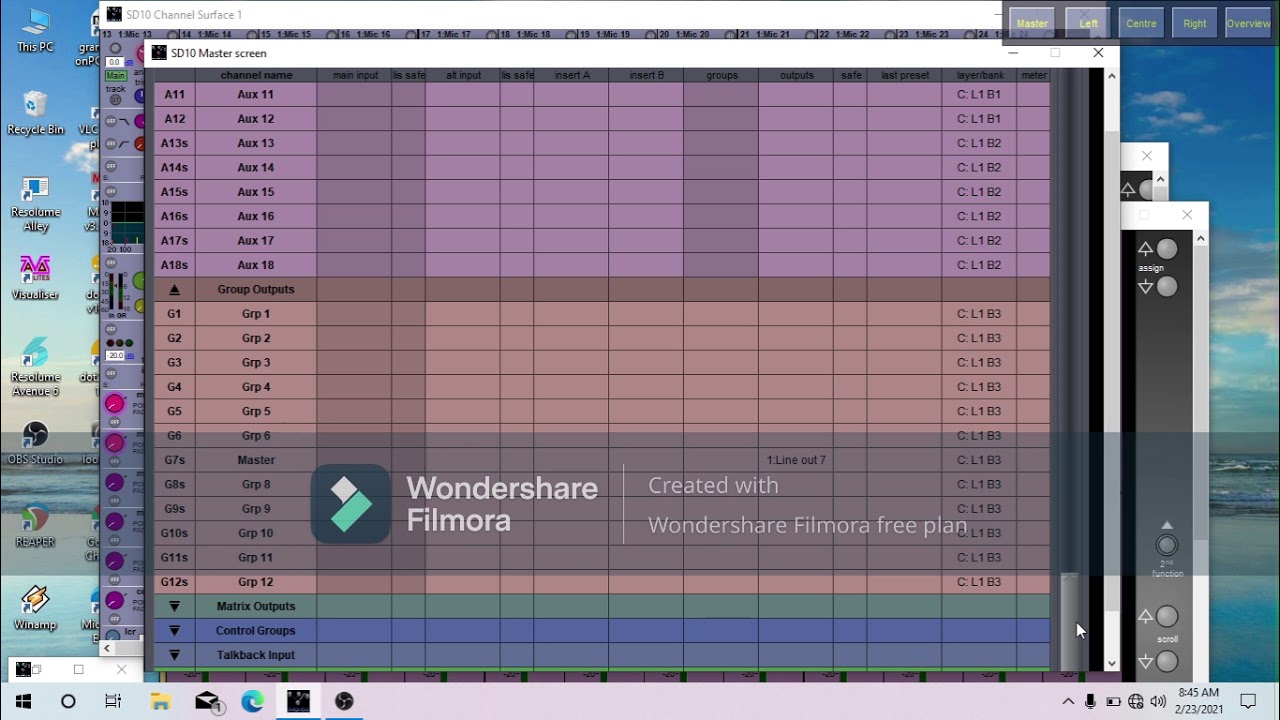The width and height of the screenshot is (1280, 720).
Task: Select the 'Grp 1' channel name
Action: click(x=256, y=314)
